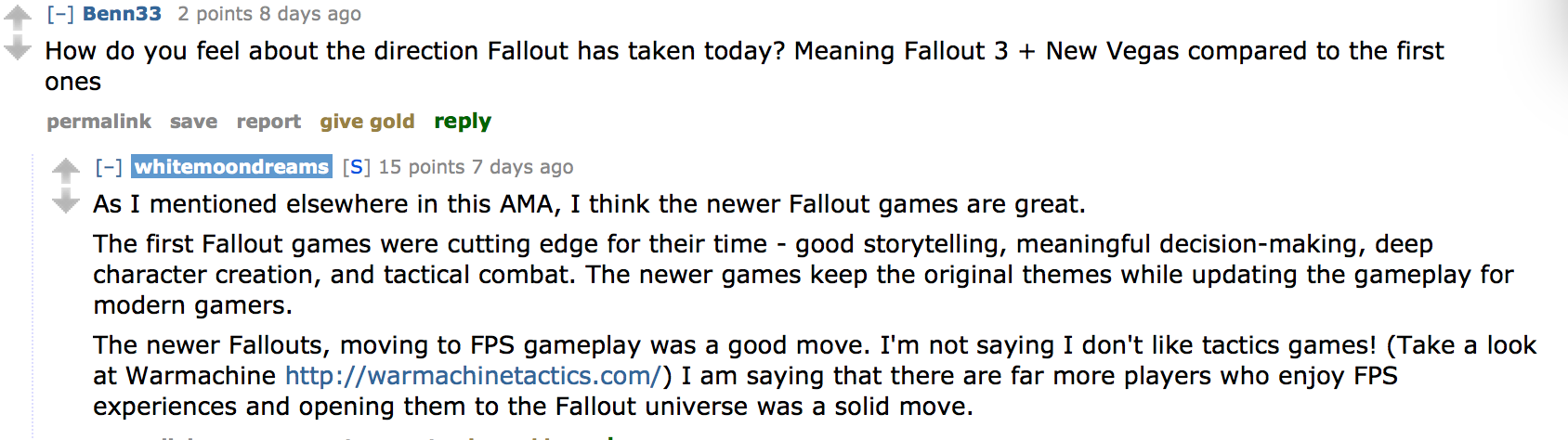Downvote whitemoondreams' reply
Image resolution: width=1568 pixels, height=440 pixels.
tap(65, 201)
